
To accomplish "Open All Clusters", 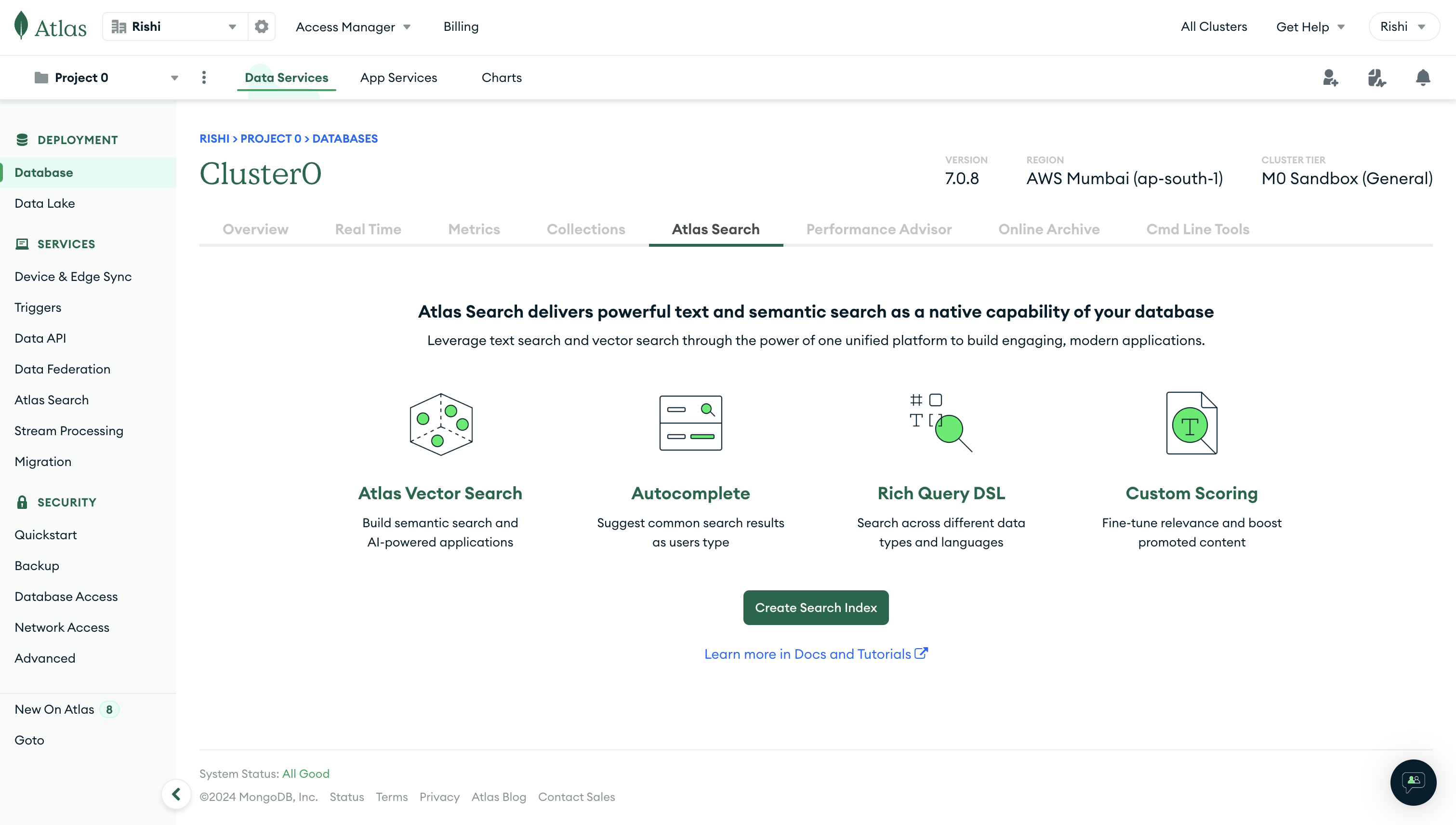I will click(x=1214, y=27).
